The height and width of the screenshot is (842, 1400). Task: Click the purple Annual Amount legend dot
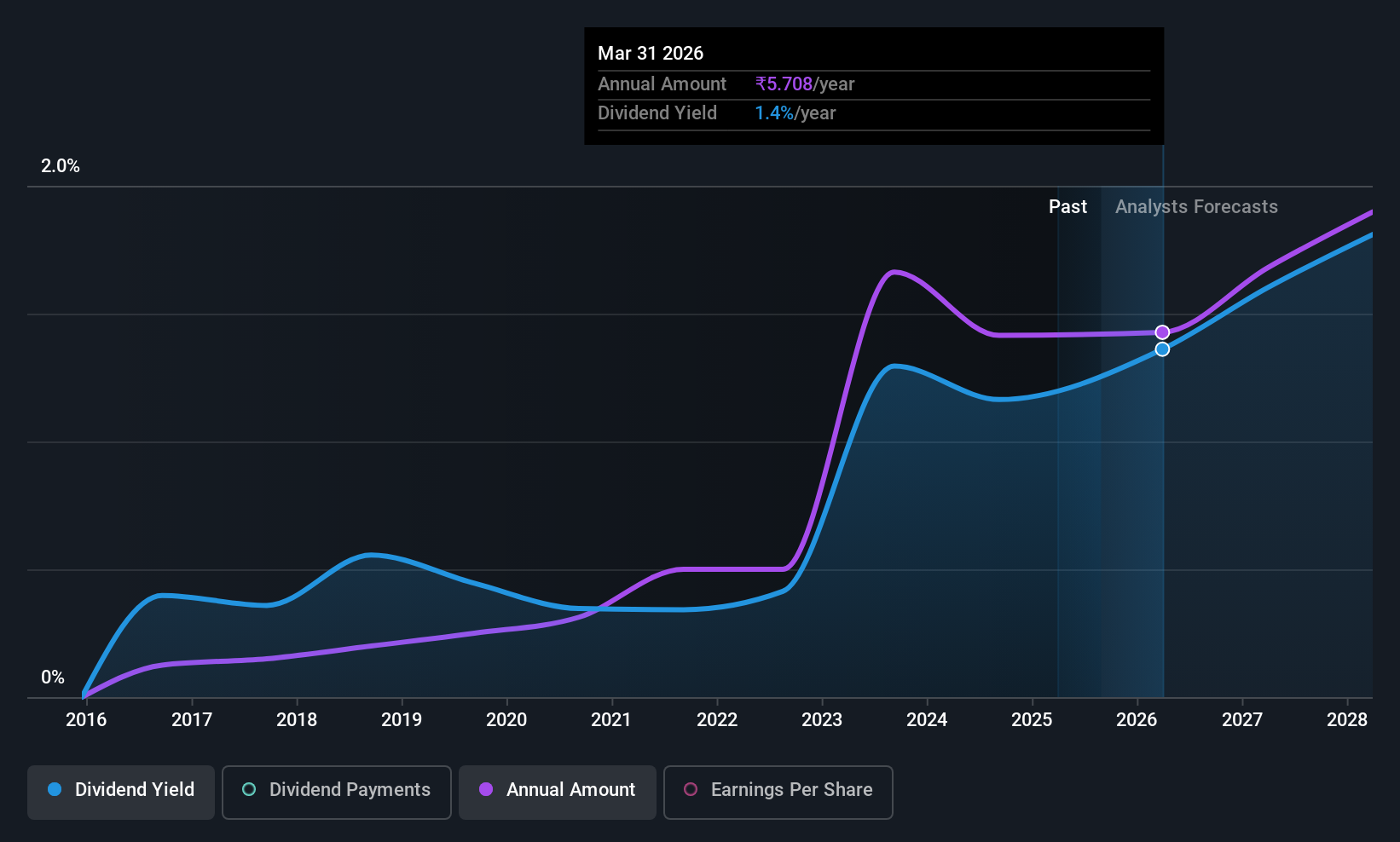[486, 790]
